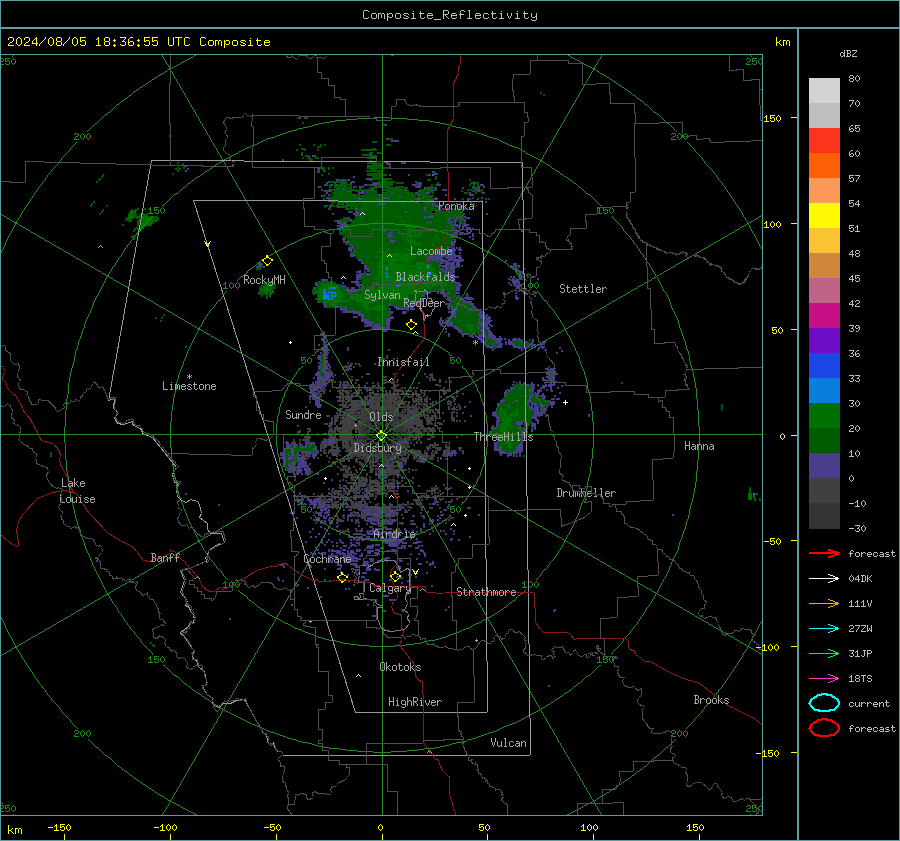Image resolution: width=900 pixels, height=841 pixels.
Task: Click the Strathmore town label
Action: point(486,592)
